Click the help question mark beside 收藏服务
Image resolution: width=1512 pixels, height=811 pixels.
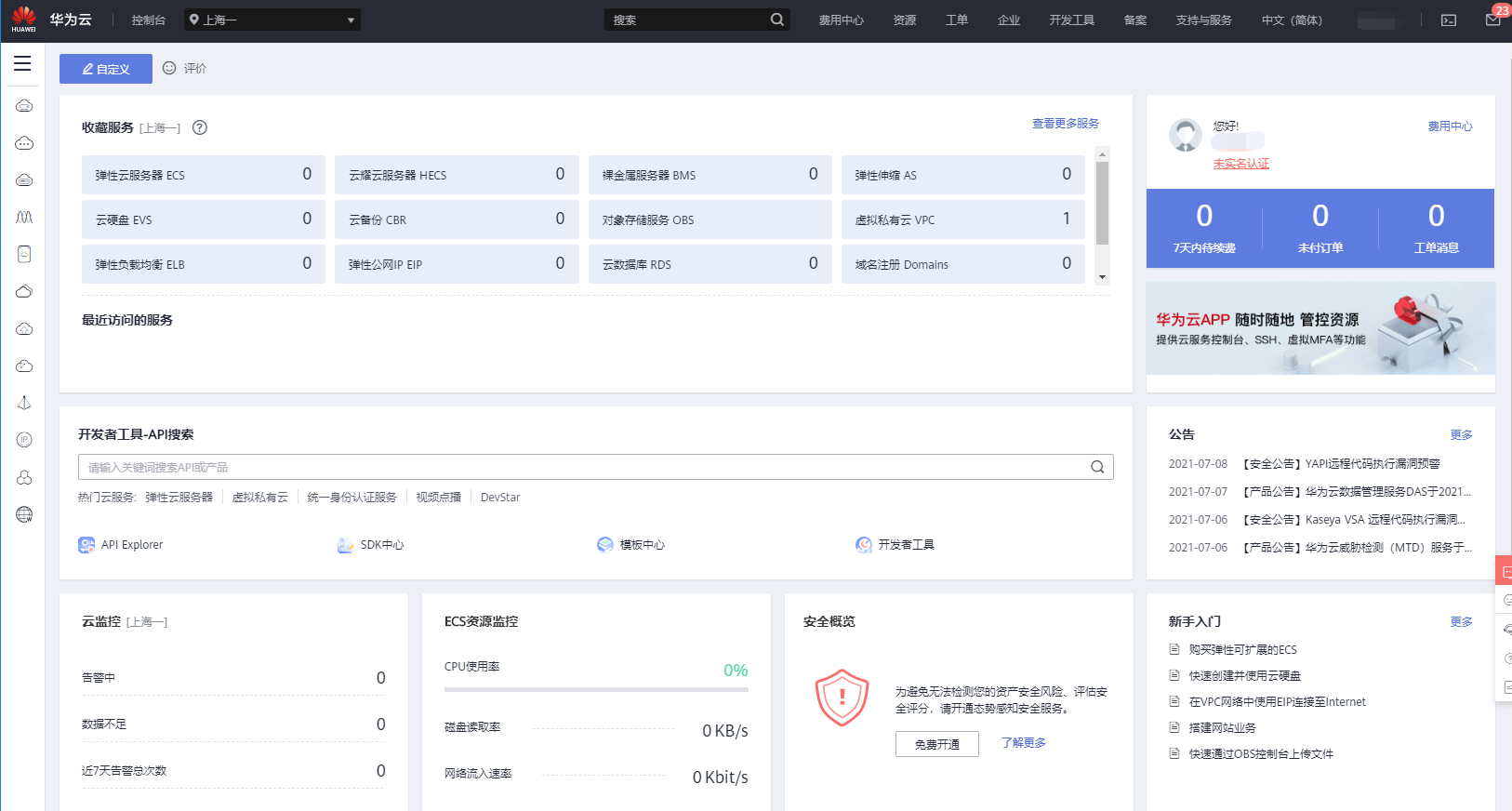[x=200, y=127]
